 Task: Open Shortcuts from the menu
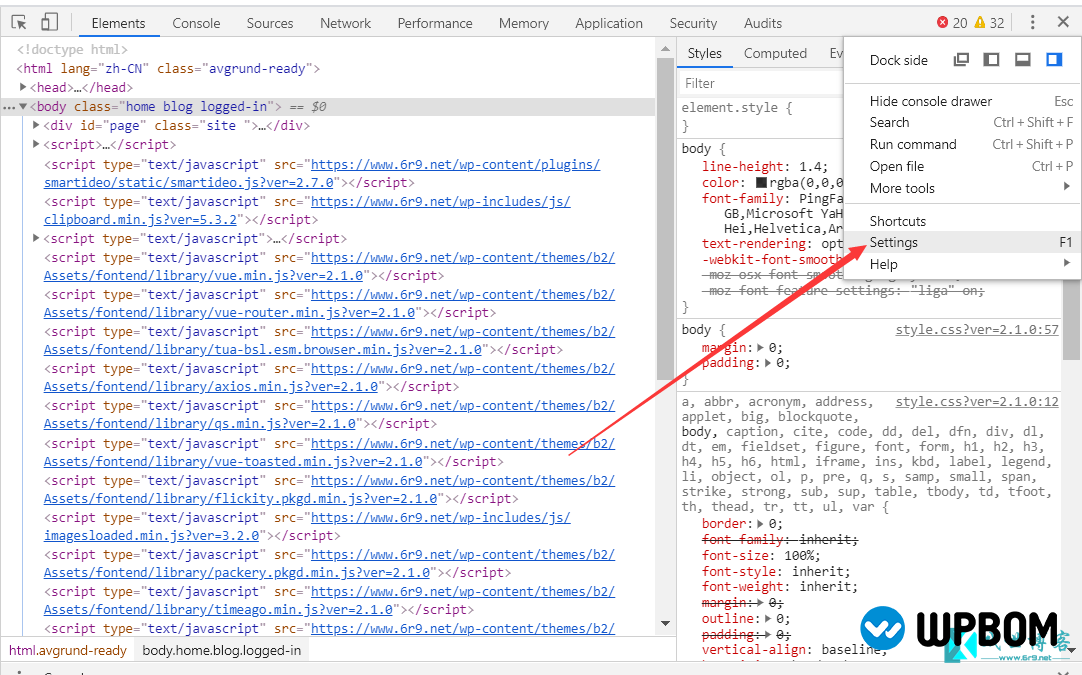coord(962,222)
